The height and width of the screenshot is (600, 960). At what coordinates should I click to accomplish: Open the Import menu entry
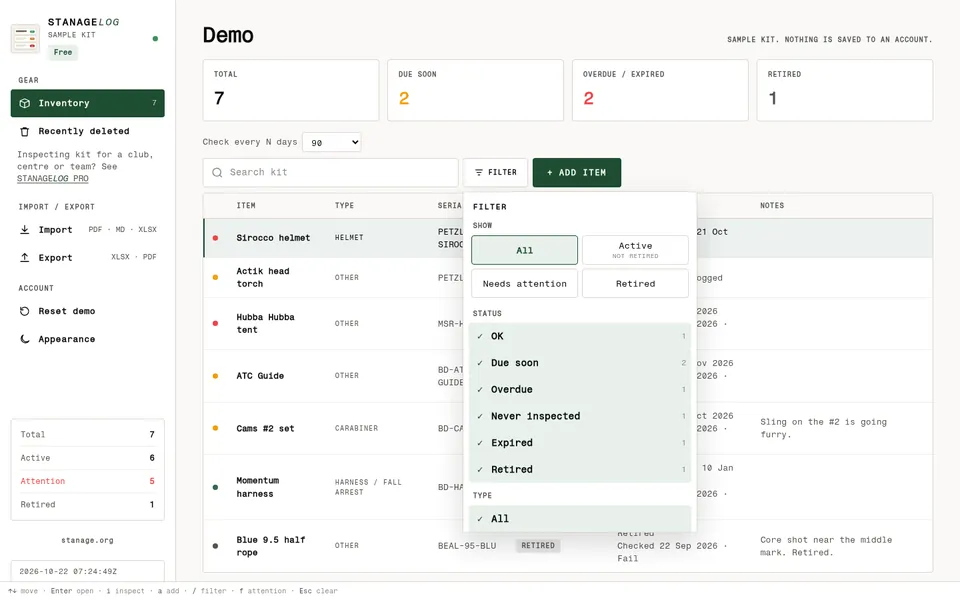pos(88,230)
